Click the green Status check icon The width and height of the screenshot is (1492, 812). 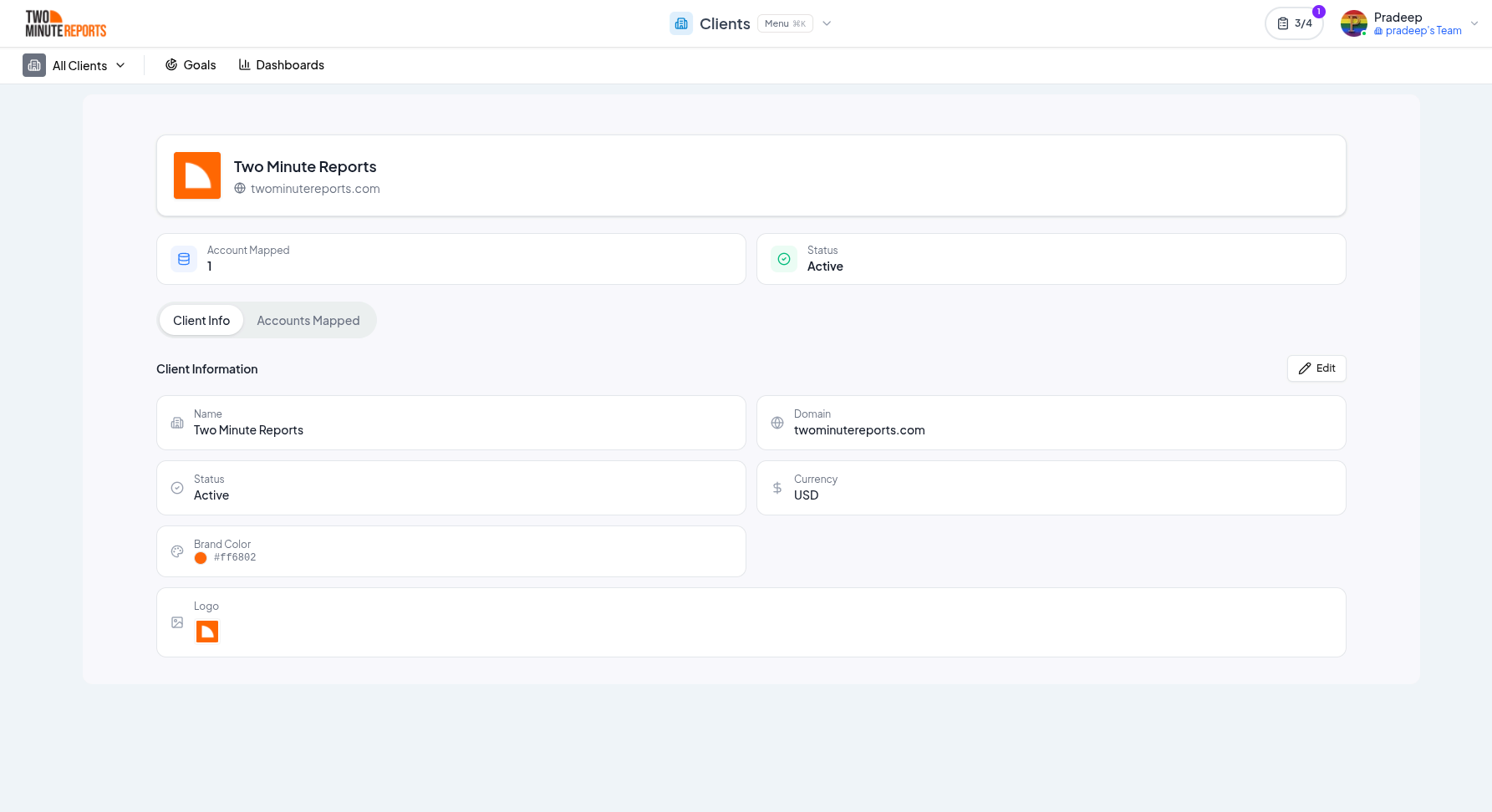pos(783,258)
